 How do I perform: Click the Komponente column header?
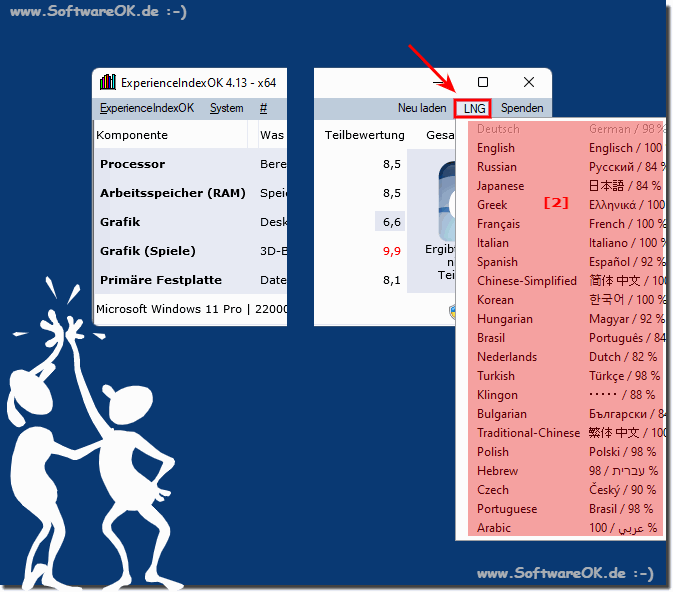coord(170,135)
